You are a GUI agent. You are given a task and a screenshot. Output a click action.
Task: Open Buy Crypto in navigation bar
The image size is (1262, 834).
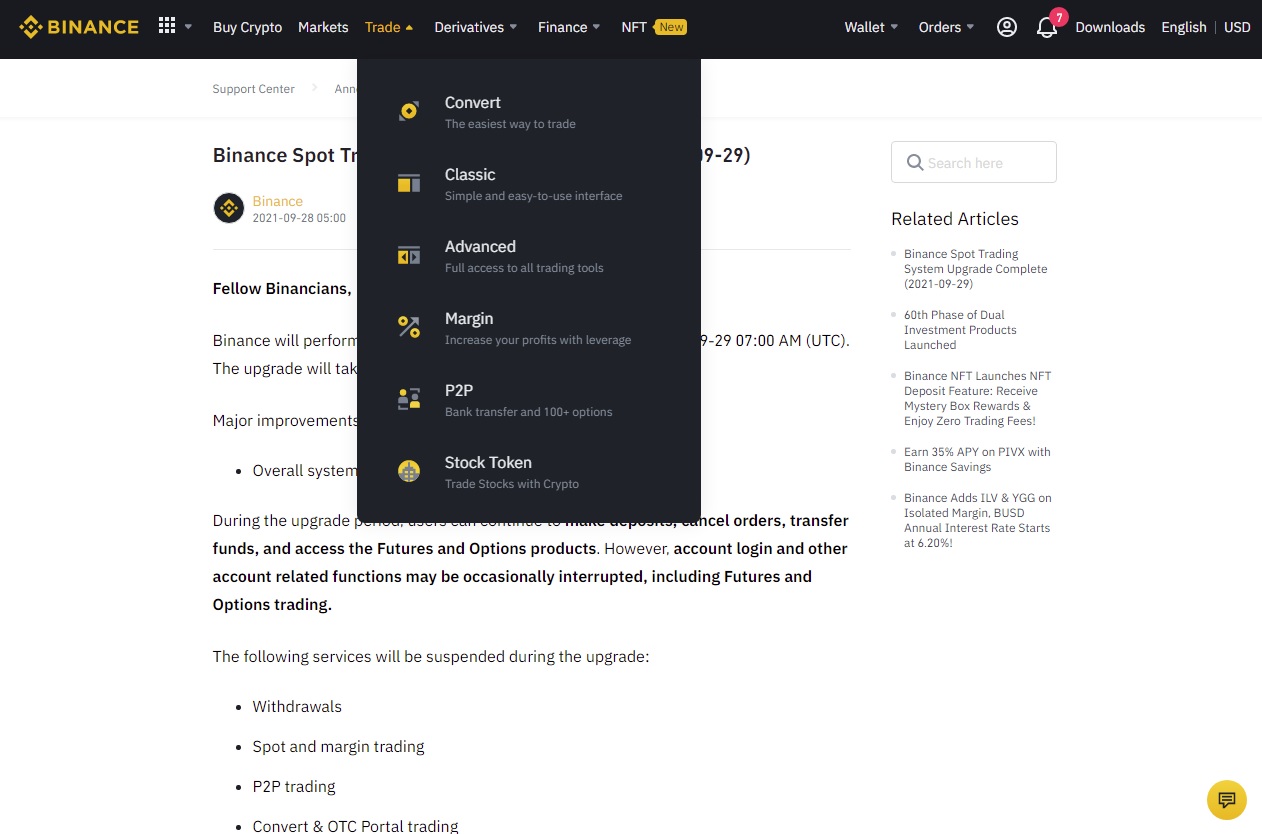point(247,27)
